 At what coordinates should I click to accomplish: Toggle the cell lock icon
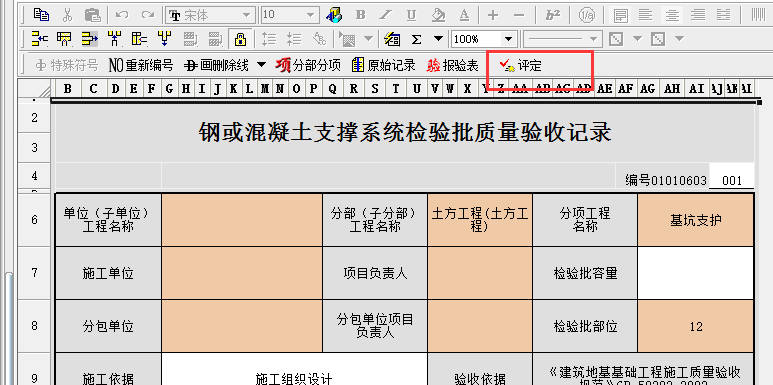coord(240,39)
